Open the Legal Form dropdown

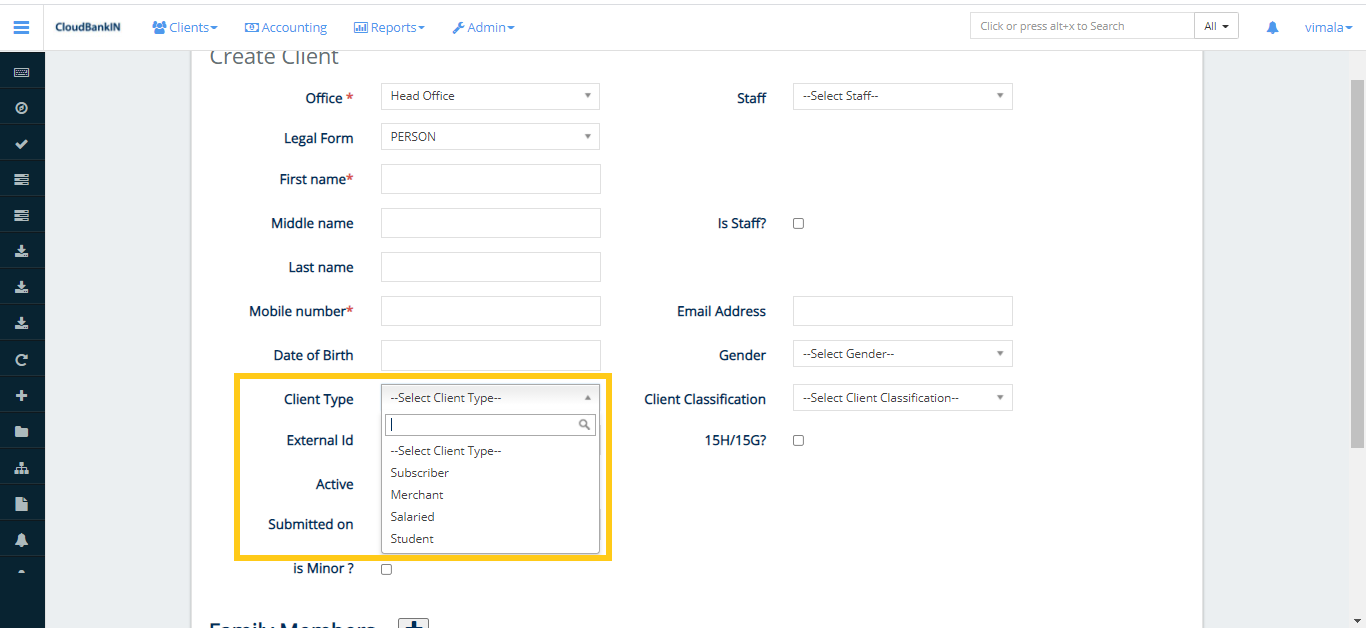[489, 136]
